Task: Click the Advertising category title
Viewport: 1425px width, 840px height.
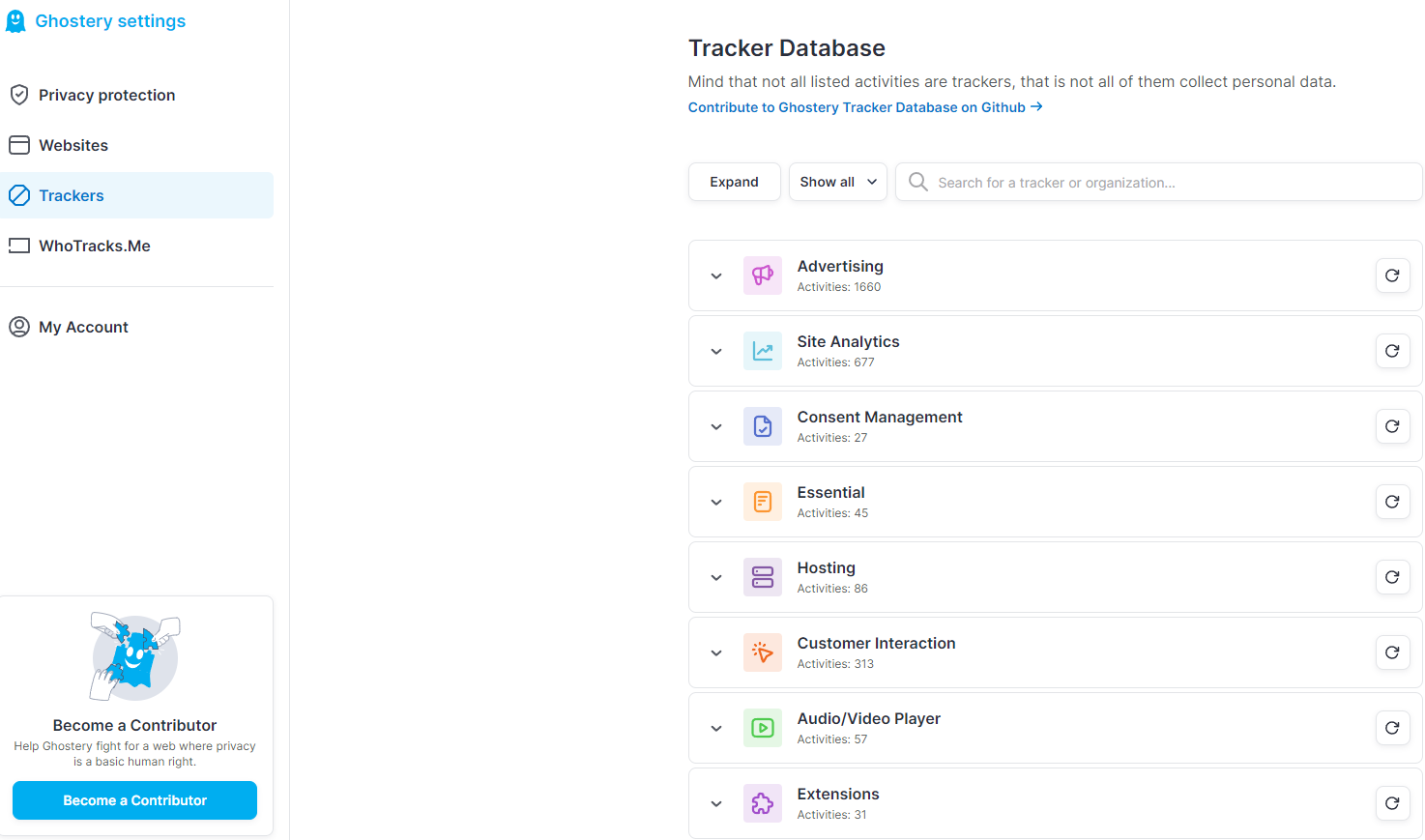Action: tap(840, 266)
